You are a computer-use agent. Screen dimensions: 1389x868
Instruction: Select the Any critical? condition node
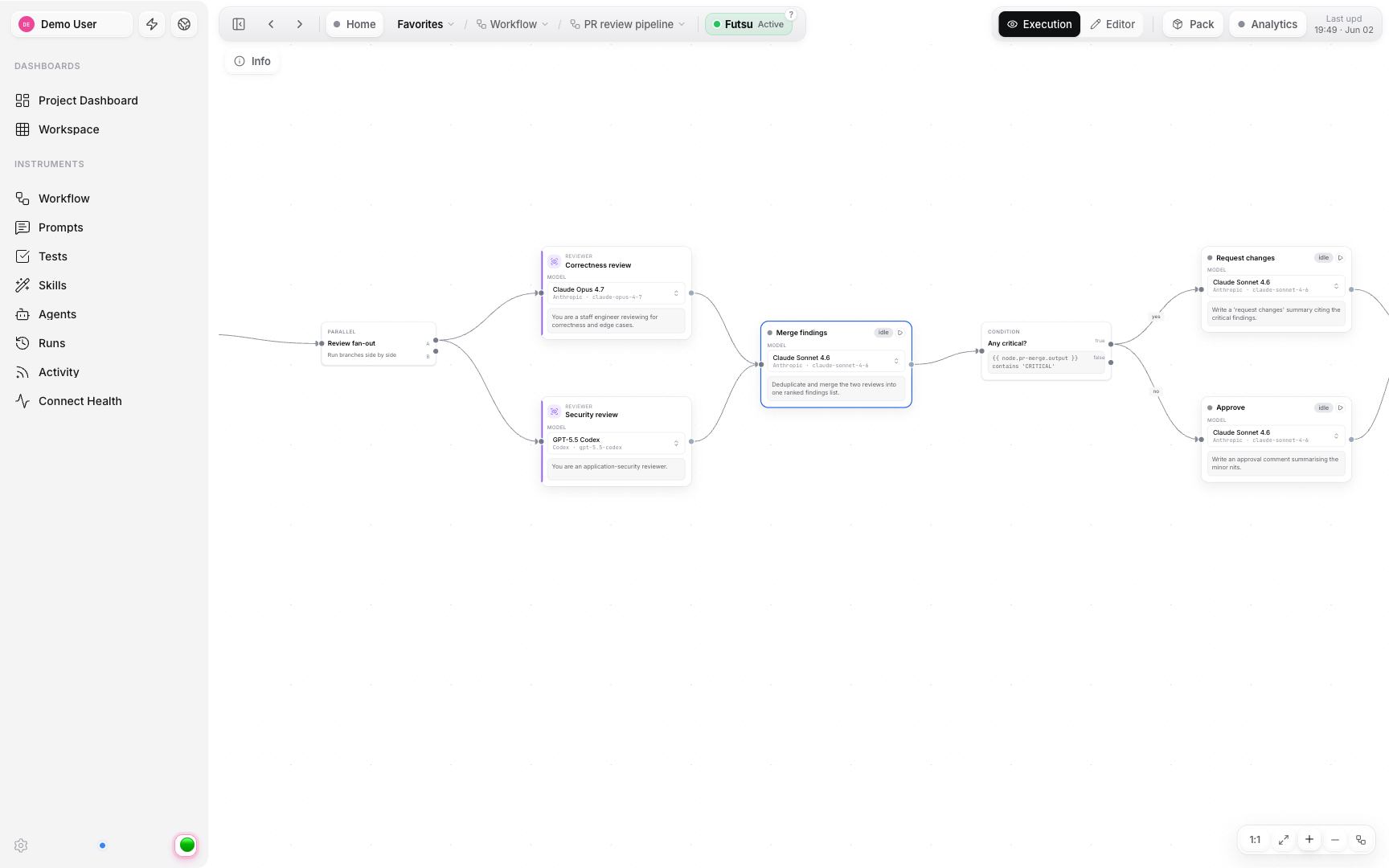(1047, 351)
